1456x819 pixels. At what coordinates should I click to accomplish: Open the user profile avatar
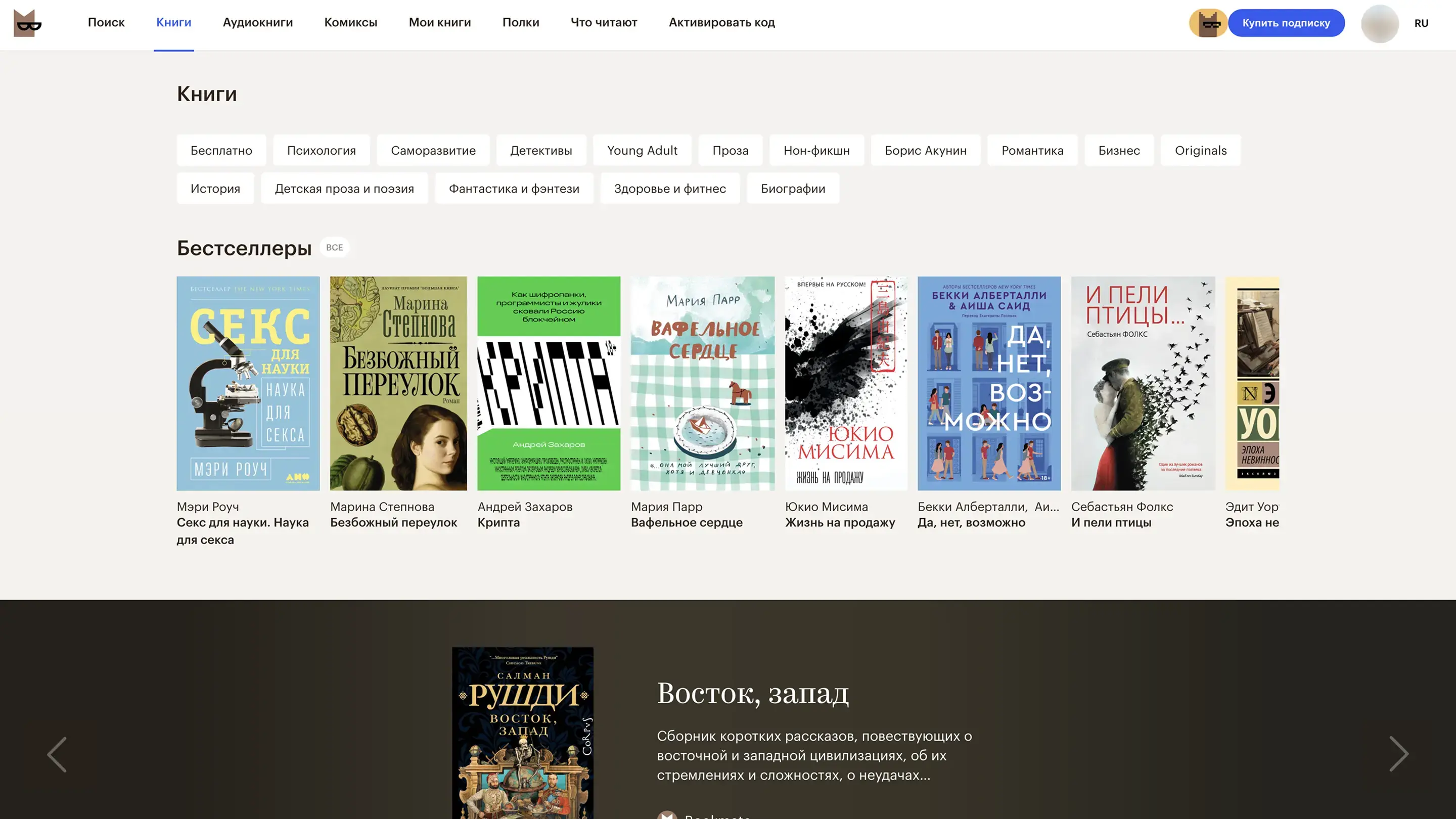(x=1379, y=23)
